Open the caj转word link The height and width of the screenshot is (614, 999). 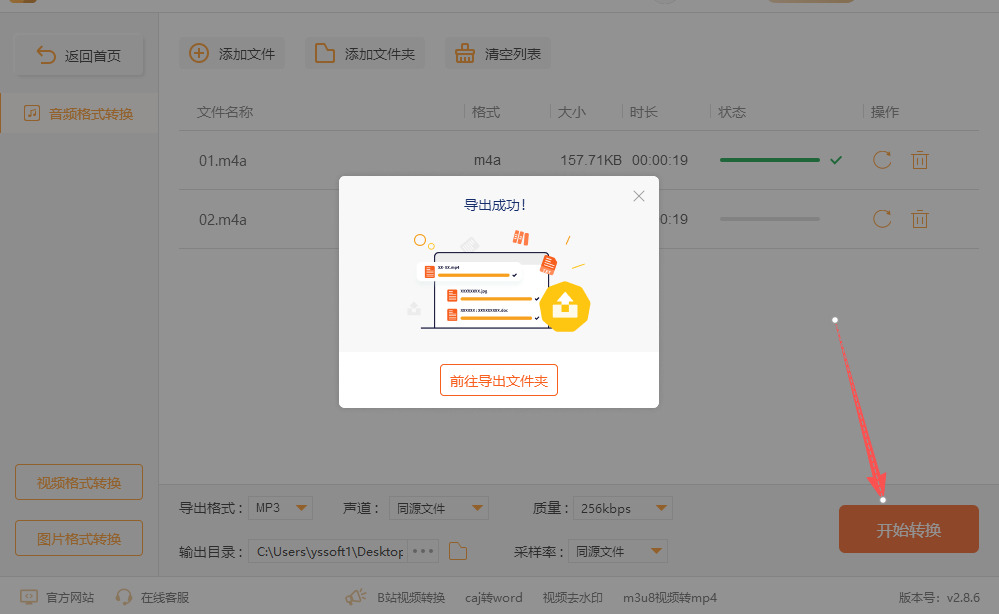pyautogui.click(x=494, y=597)
